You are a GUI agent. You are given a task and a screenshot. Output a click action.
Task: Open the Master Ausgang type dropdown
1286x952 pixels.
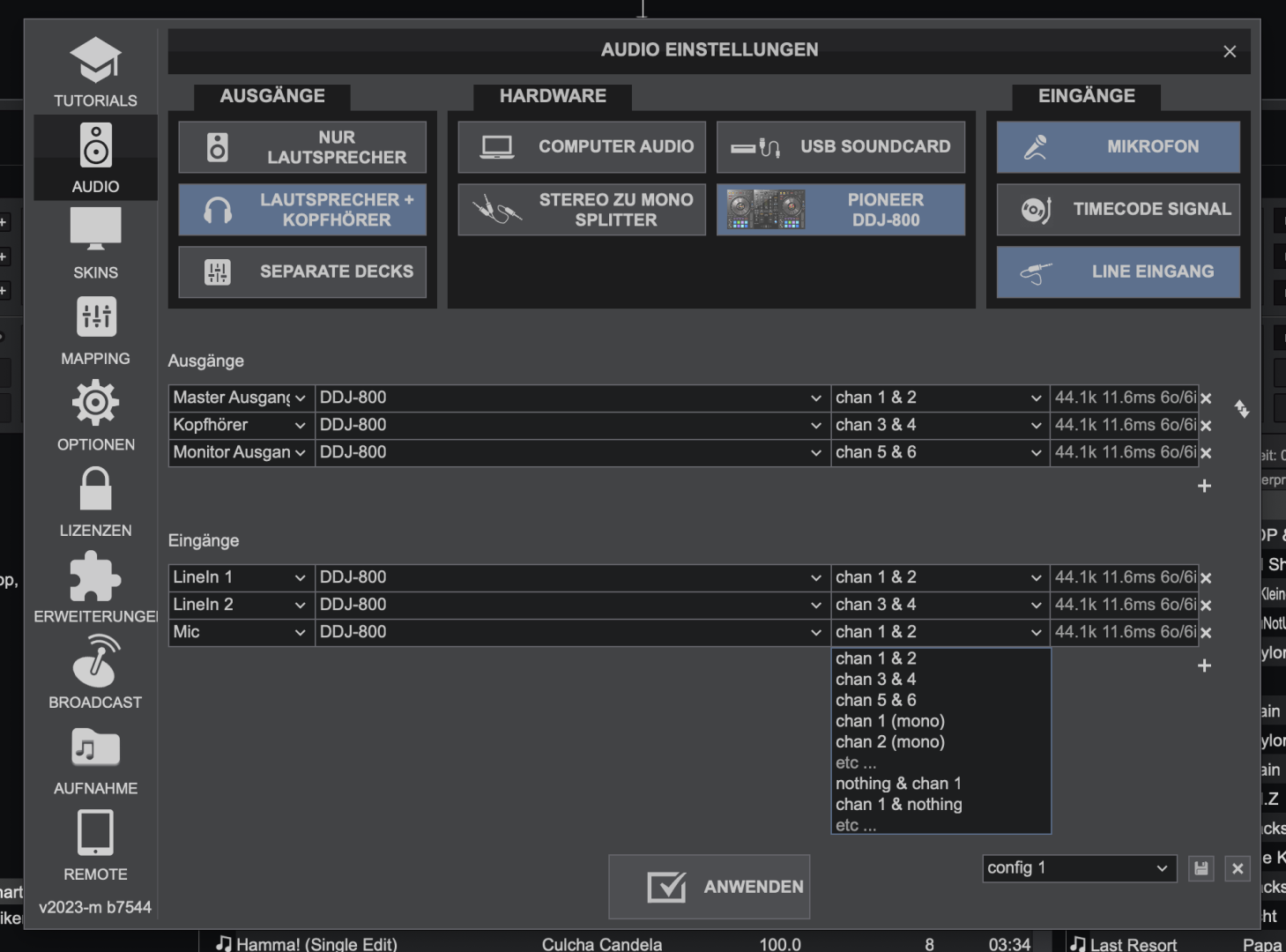pos(242,398)
